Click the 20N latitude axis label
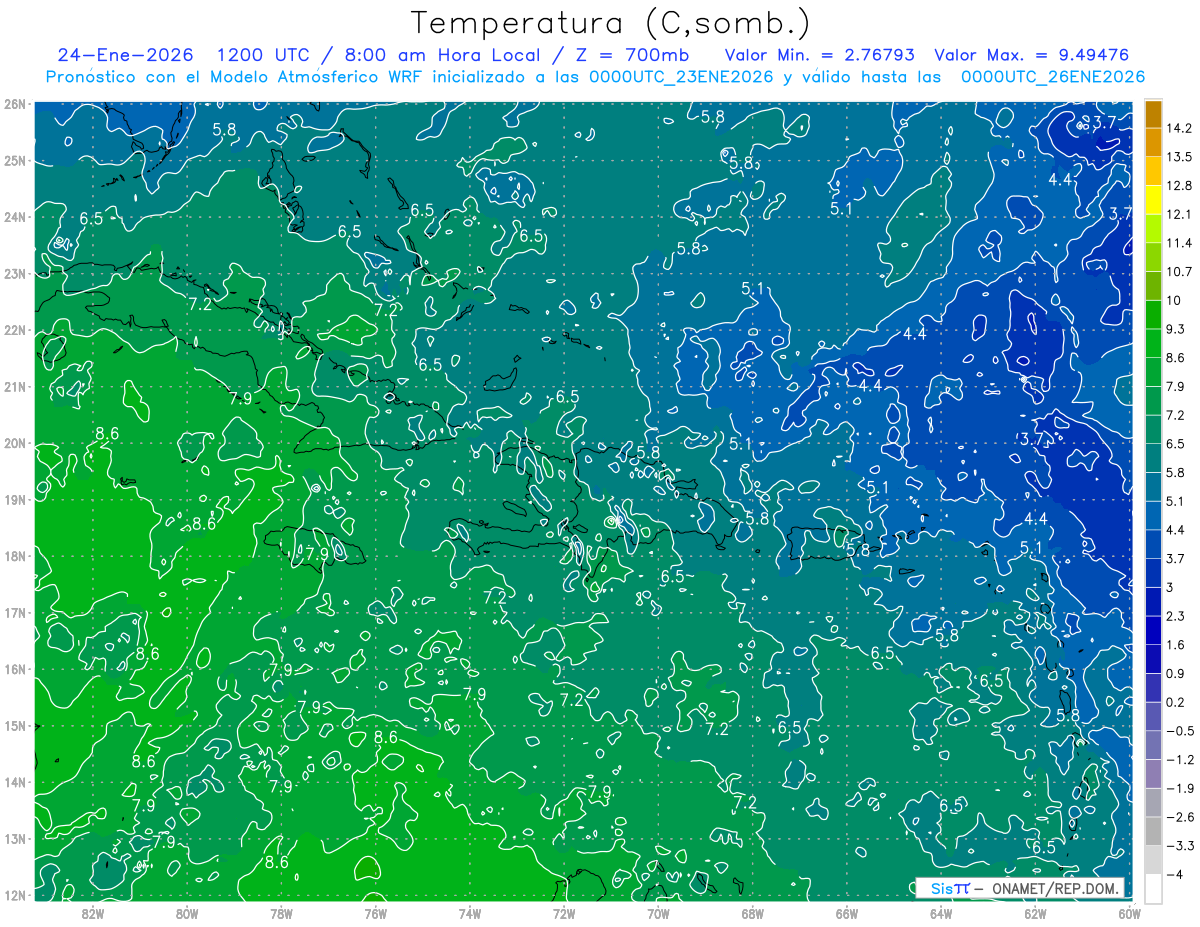This screenshot has height=927, width=1200. pyautogui.click(x=14, y=443)
